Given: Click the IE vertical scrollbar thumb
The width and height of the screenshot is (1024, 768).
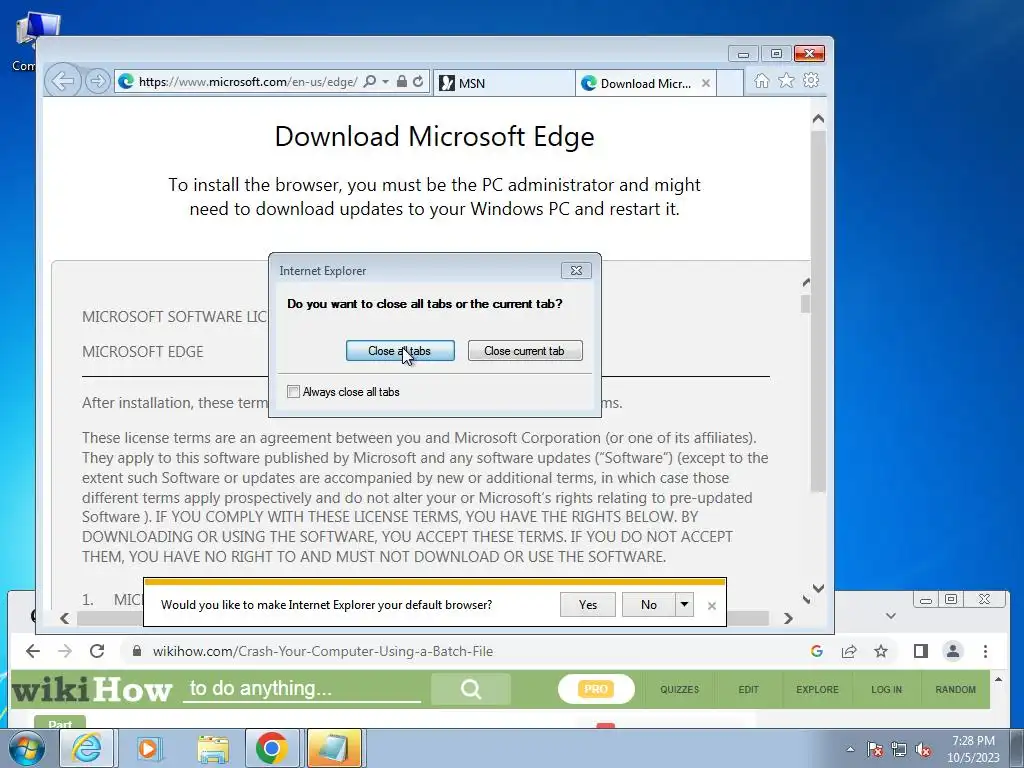Looking at the screenshot, I should [x=818, y=311].
